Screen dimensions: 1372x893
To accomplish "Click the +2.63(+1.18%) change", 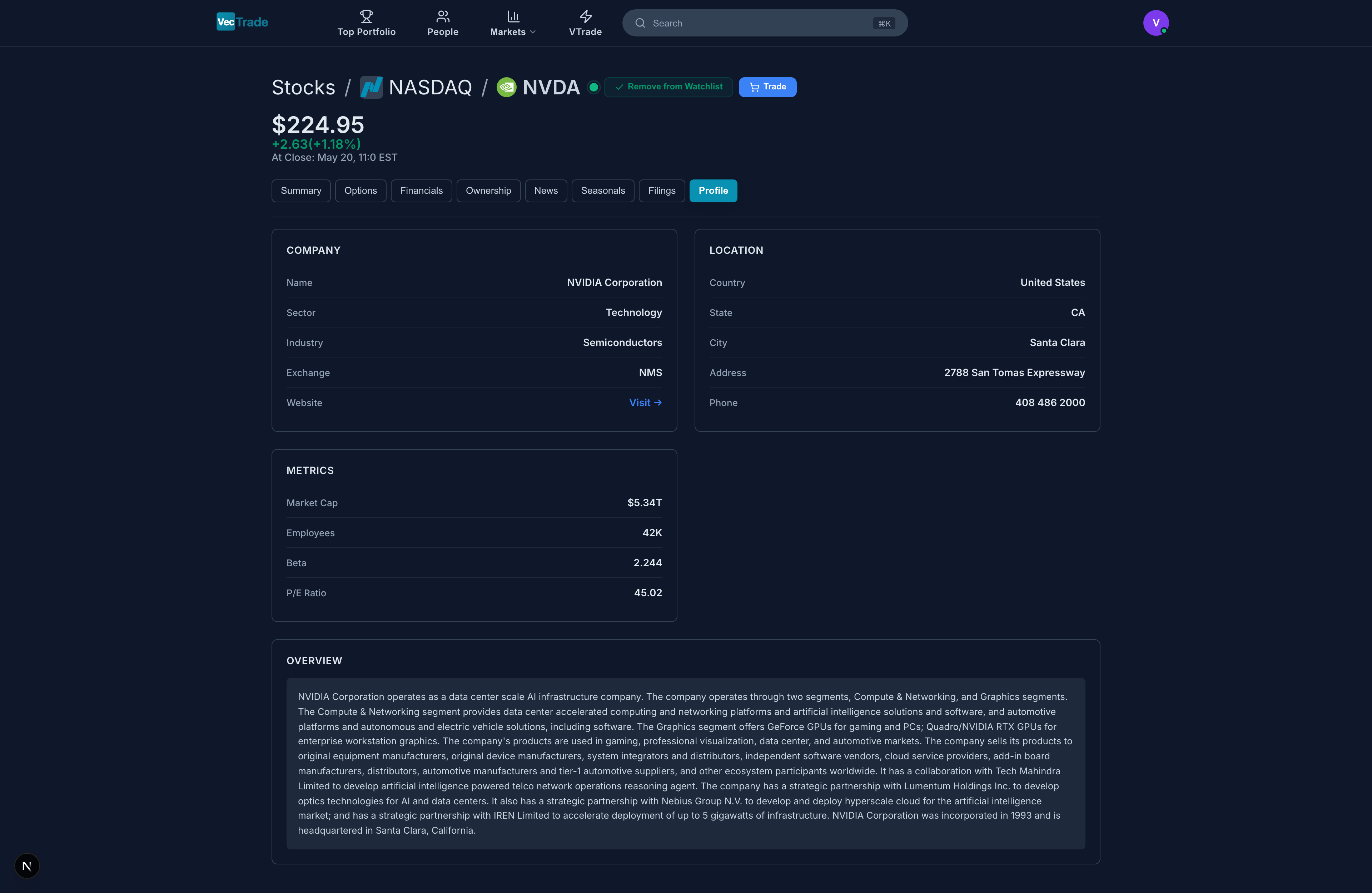I will click(x=317, y=144).
